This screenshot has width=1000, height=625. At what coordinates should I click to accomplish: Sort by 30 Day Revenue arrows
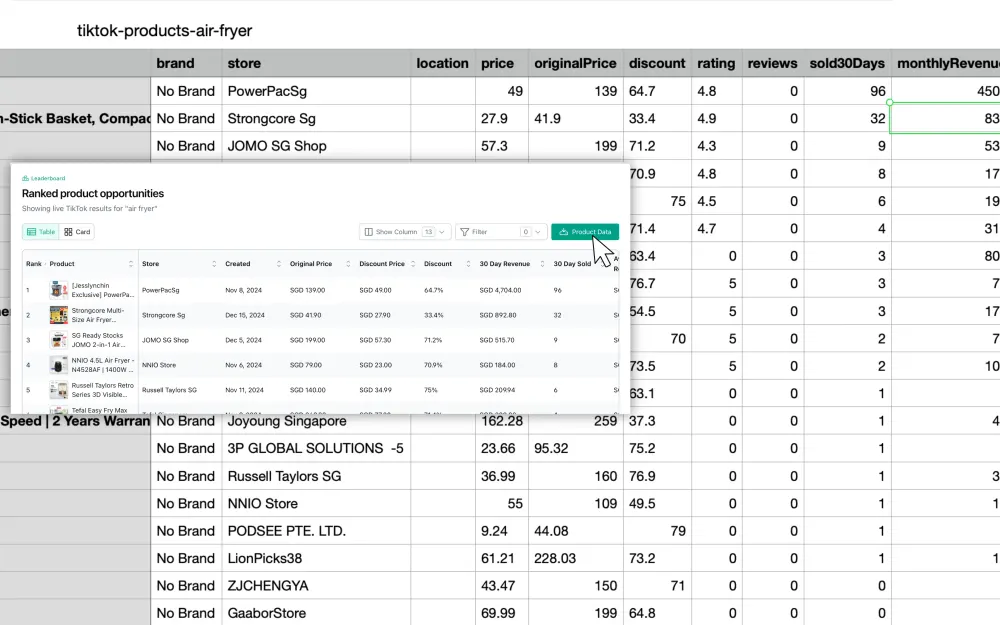point(542,263)
